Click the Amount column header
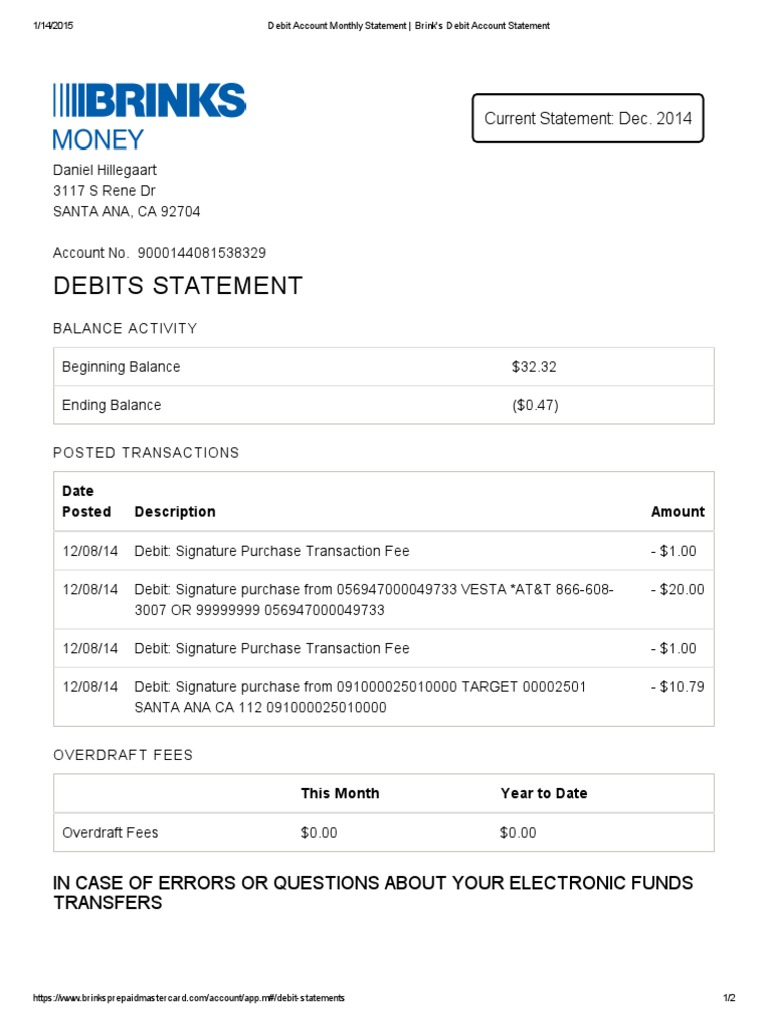Screen dimensions: 768x1024 (x=677, y=512)
